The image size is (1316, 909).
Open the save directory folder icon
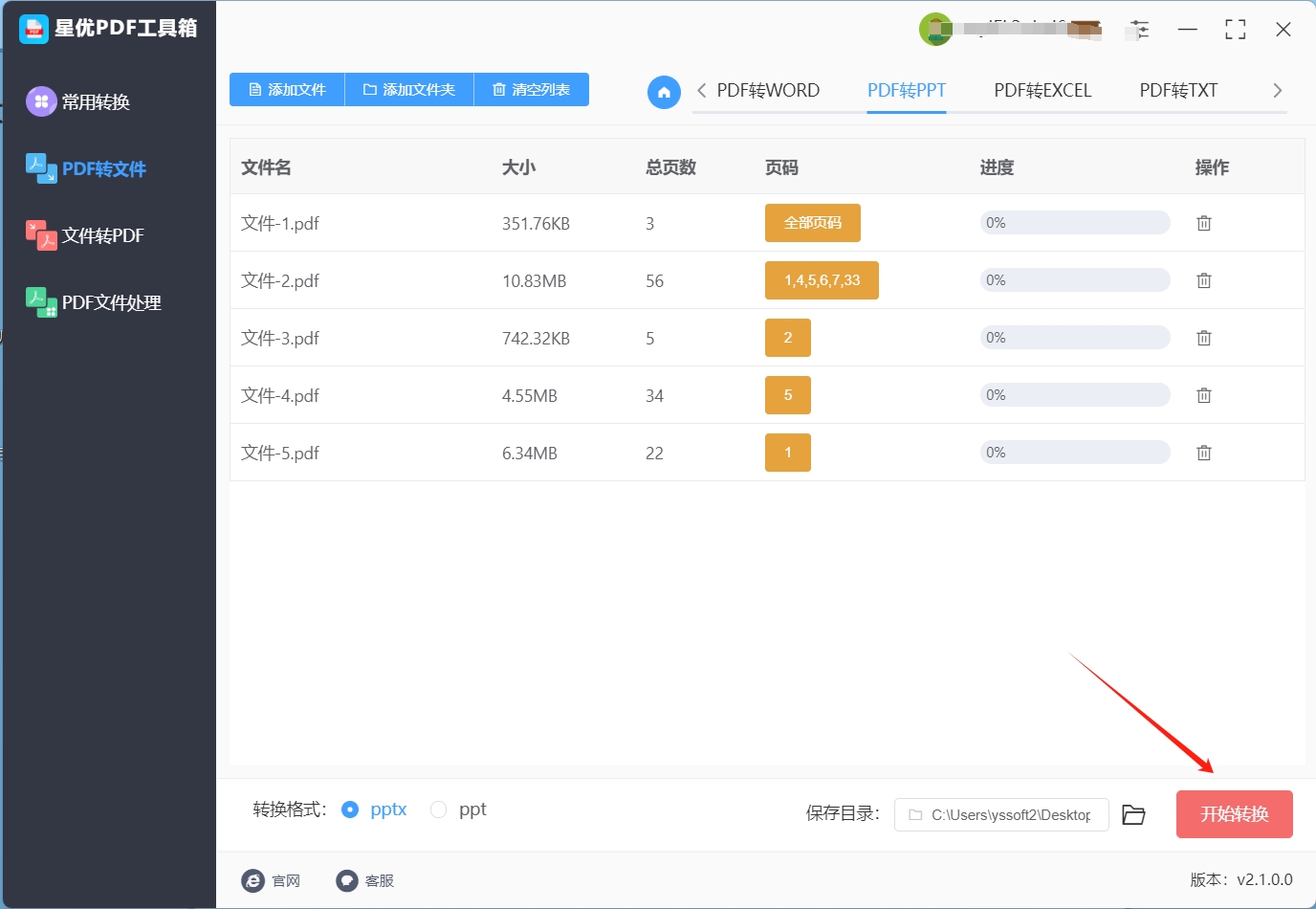1133,814
